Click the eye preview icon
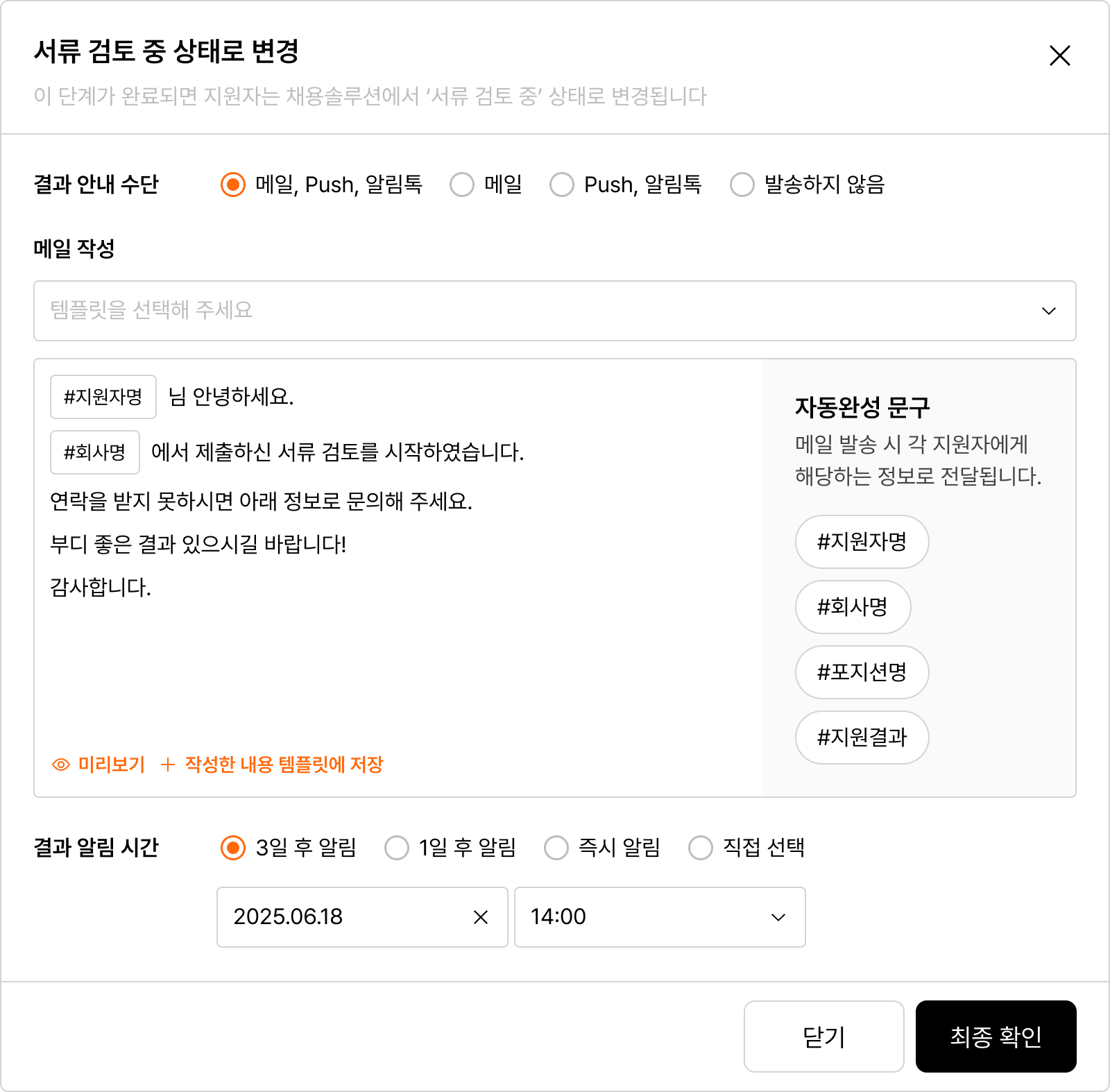The height and width of the screenshot is (1092, 1110). click(61, 765)
